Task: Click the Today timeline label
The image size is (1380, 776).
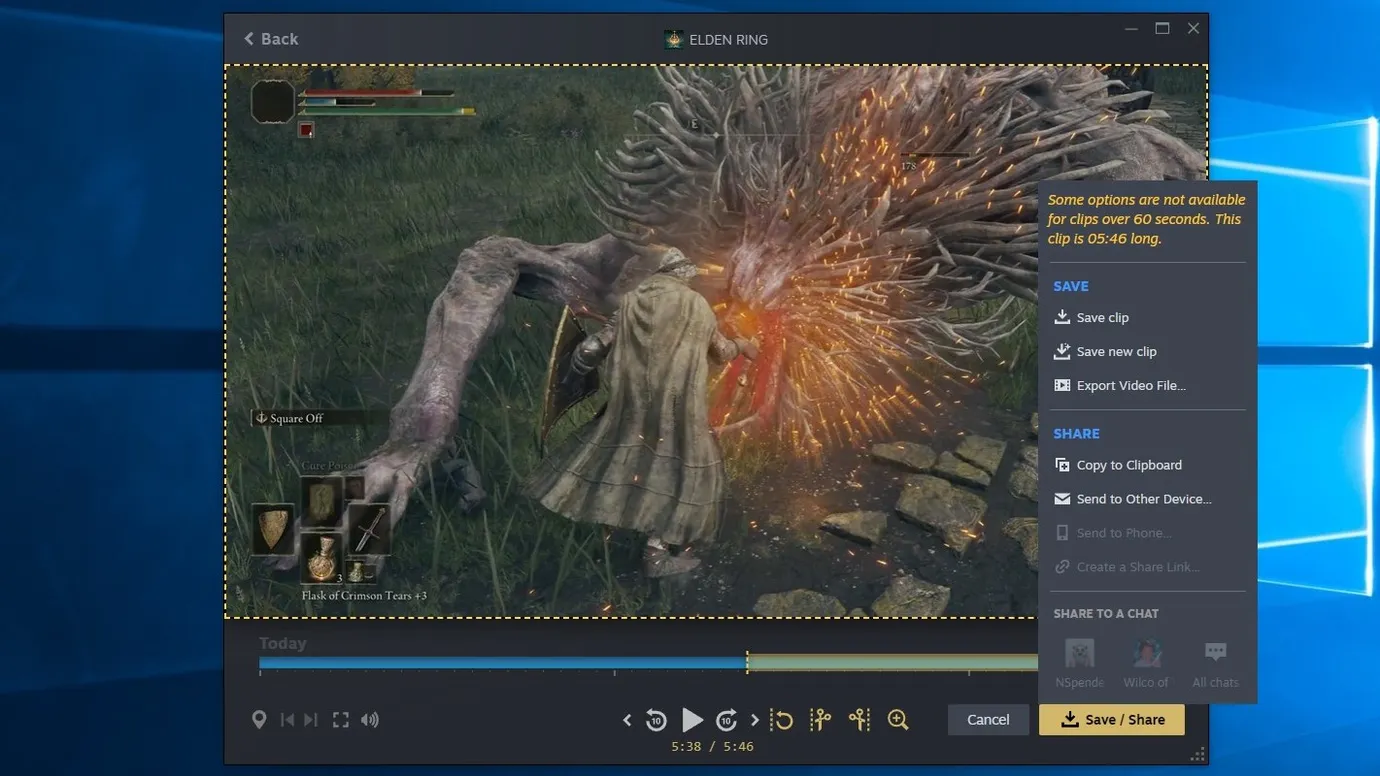Action: (x=283, y=644)
